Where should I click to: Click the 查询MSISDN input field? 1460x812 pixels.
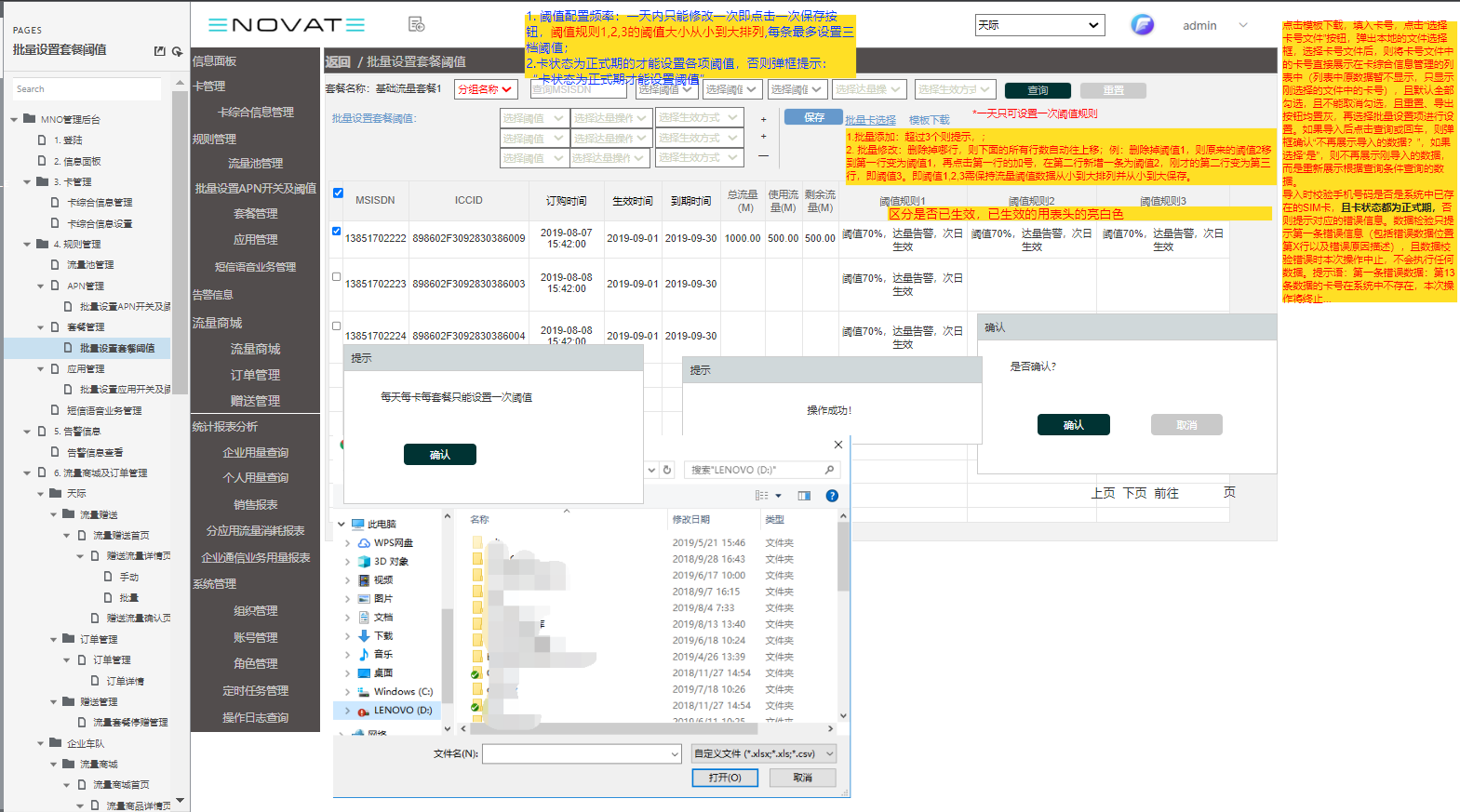[578, 89]
